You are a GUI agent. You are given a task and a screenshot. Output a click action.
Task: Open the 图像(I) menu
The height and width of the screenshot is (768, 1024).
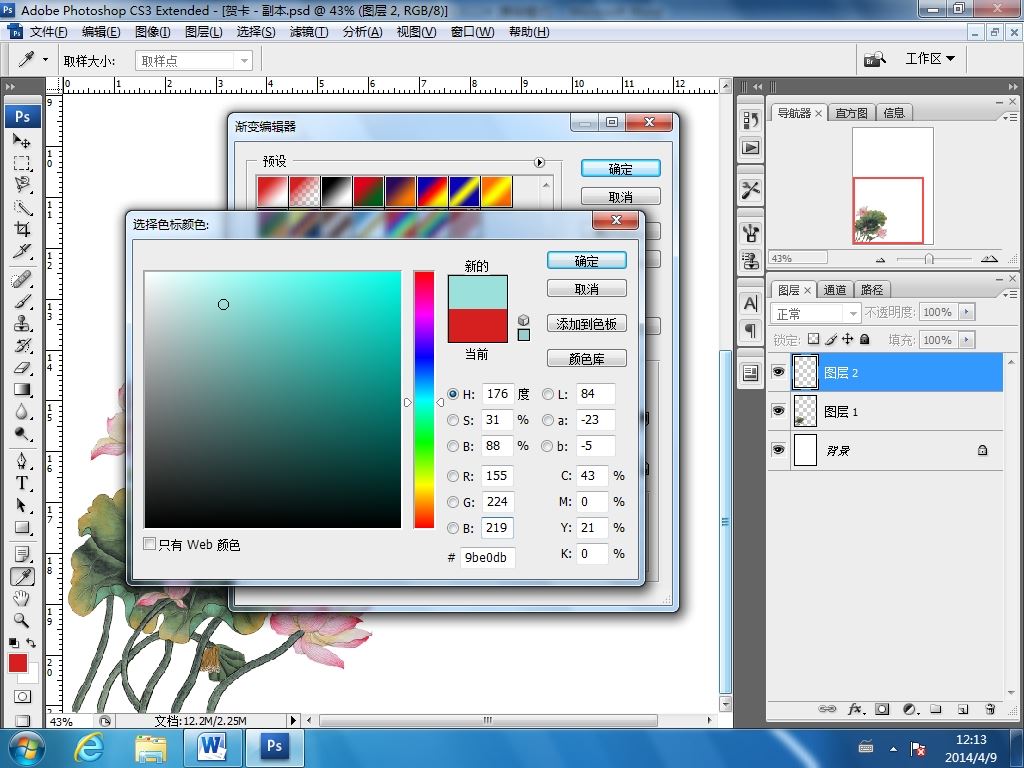(x=153, y=32)
